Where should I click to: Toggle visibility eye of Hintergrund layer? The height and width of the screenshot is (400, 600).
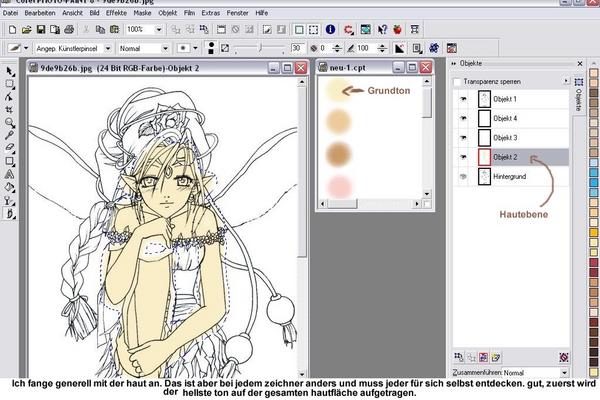pyautogui.click(x=463, y=176)
